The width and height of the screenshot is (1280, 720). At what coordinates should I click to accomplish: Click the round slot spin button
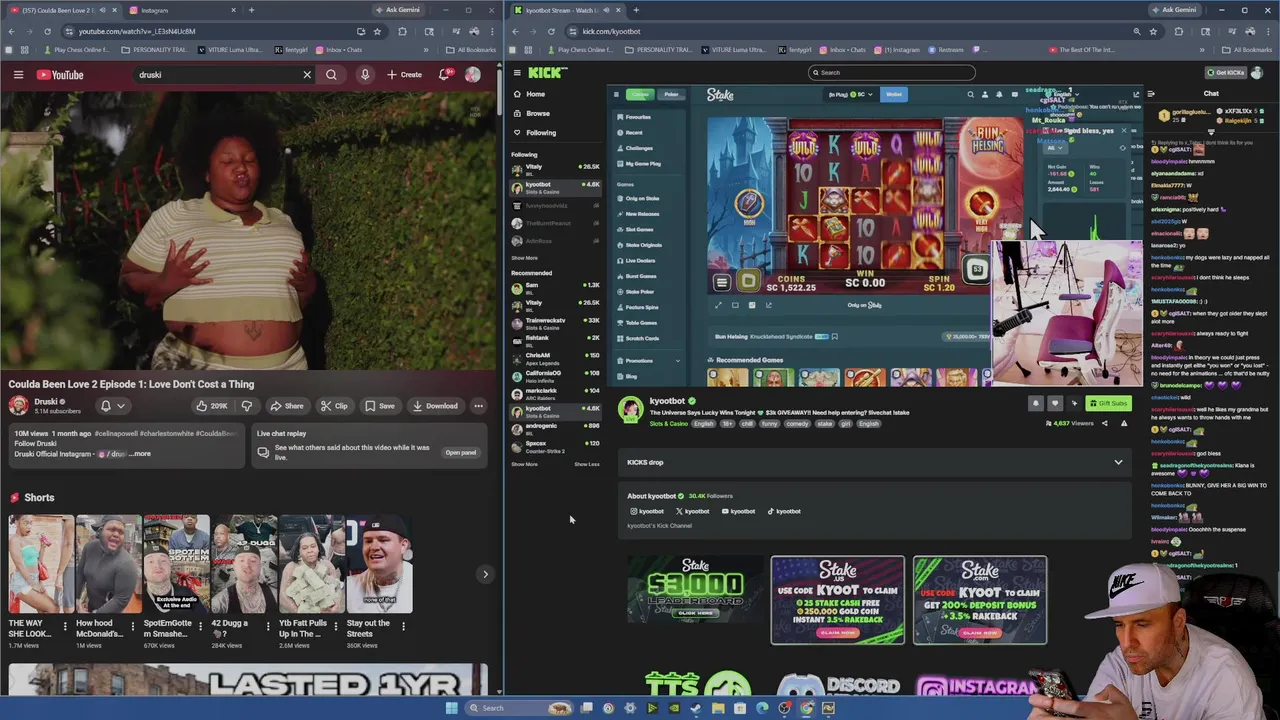click(x=977, y=269)
